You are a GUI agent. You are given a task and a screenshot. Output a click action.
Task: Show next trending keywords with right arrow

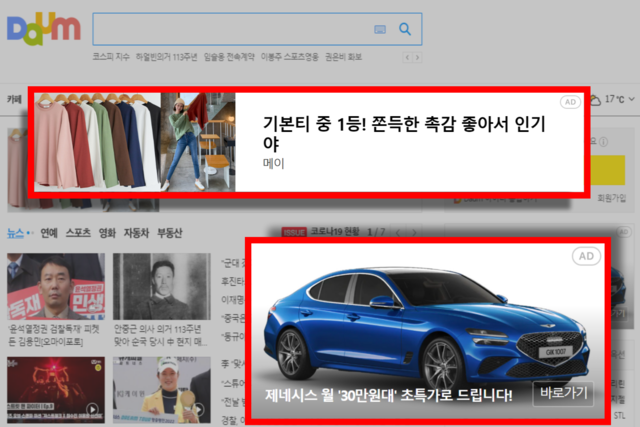[x=417, y=58]
